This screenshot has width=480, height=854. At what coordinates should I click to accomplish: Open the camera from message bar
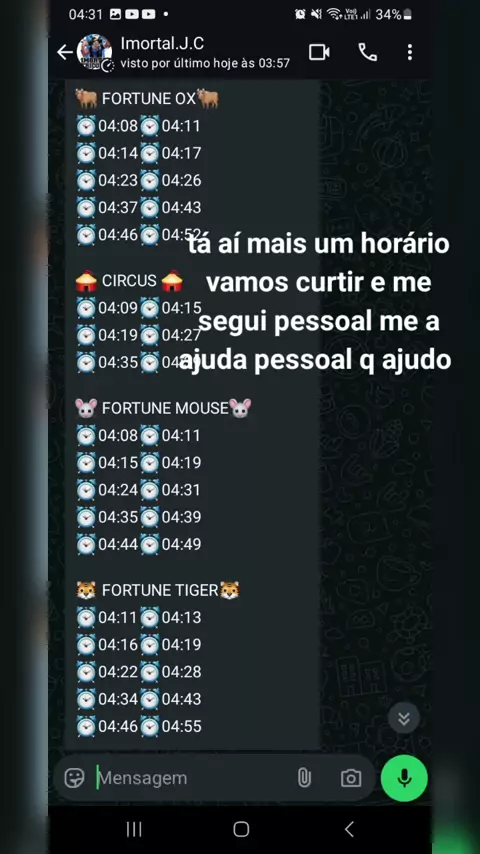coord(351,778)
